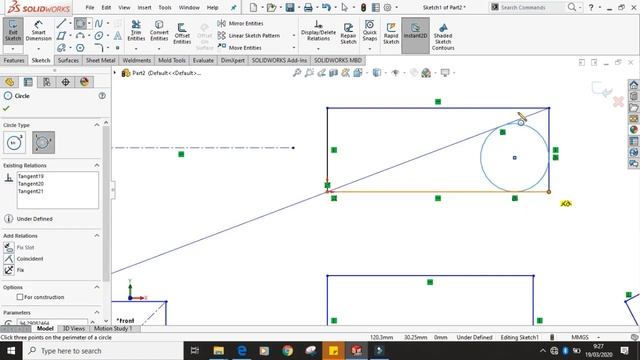640x360 pixels.
Task: Collapse the Circle Type section
Action: pyautogui.click(x=97, y=125)
